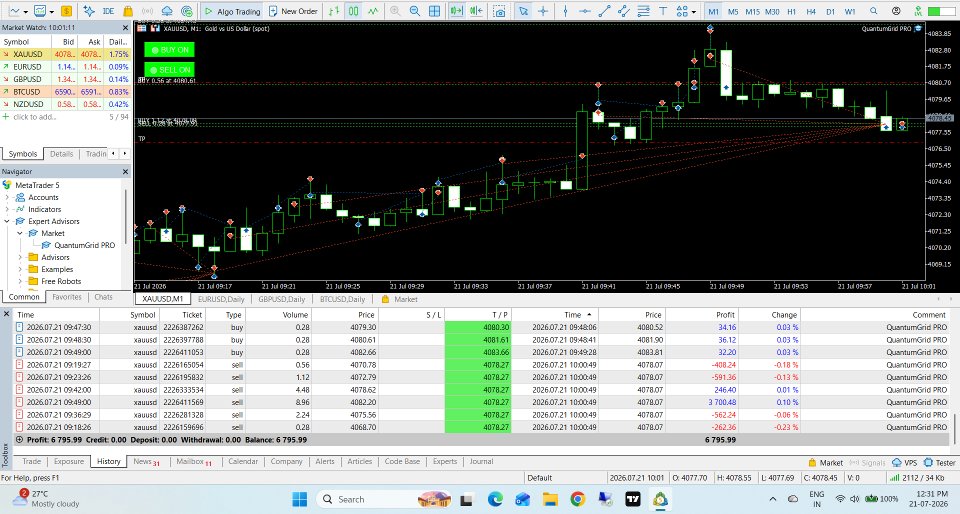
Task: Open the depth of market dollar icon
Action: pyautogui.click(x=66, y=11)
